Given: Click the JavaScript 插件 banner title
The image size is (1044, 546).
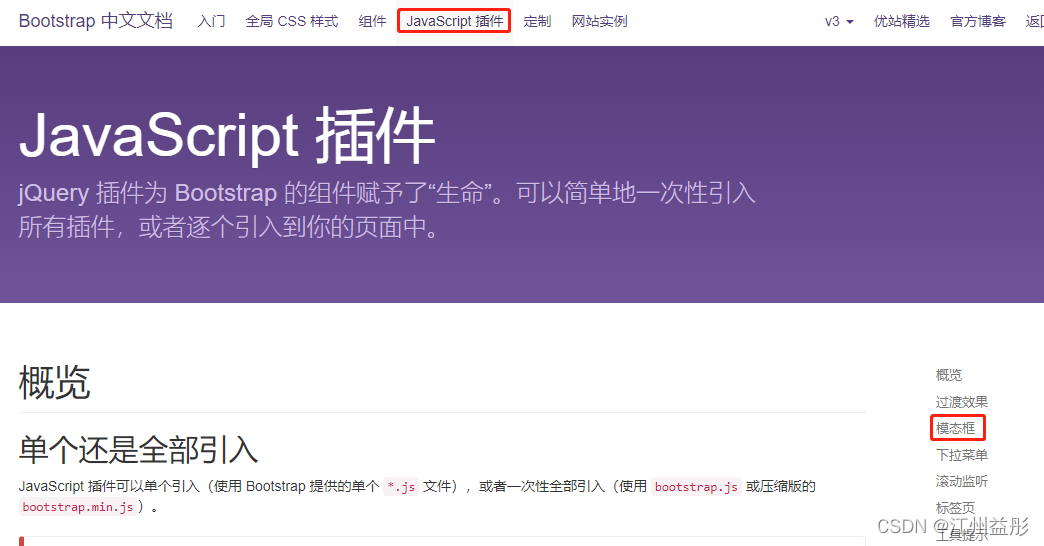Looking at the screenshot, I should click(226, 136).
